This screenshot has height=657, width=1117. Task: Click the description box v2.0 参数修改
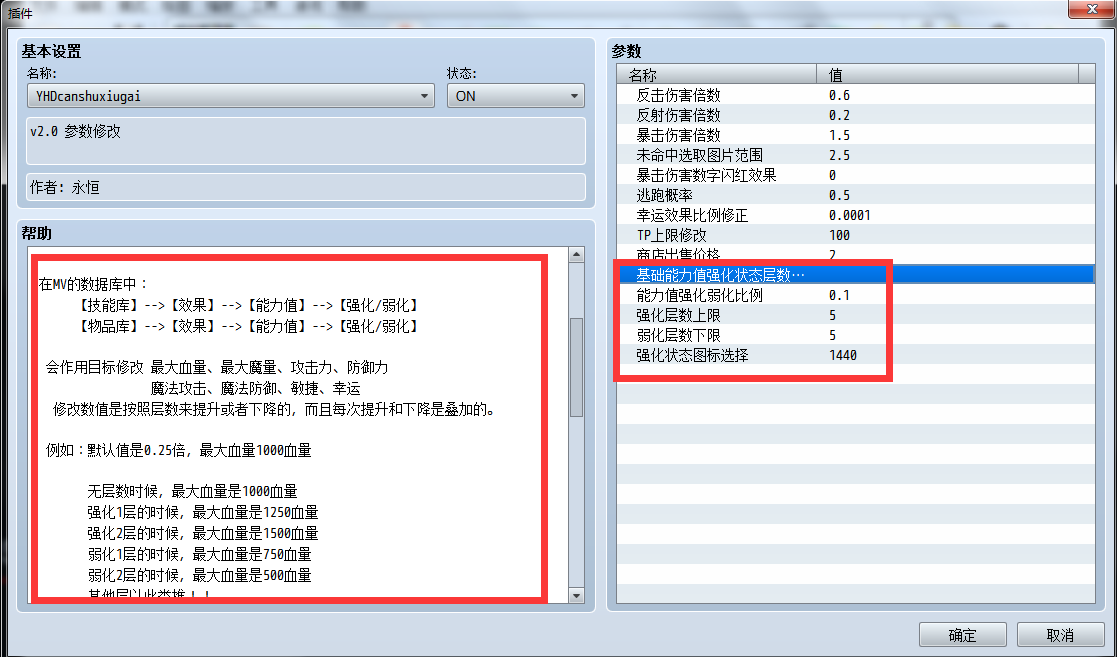tap(306, 141)
